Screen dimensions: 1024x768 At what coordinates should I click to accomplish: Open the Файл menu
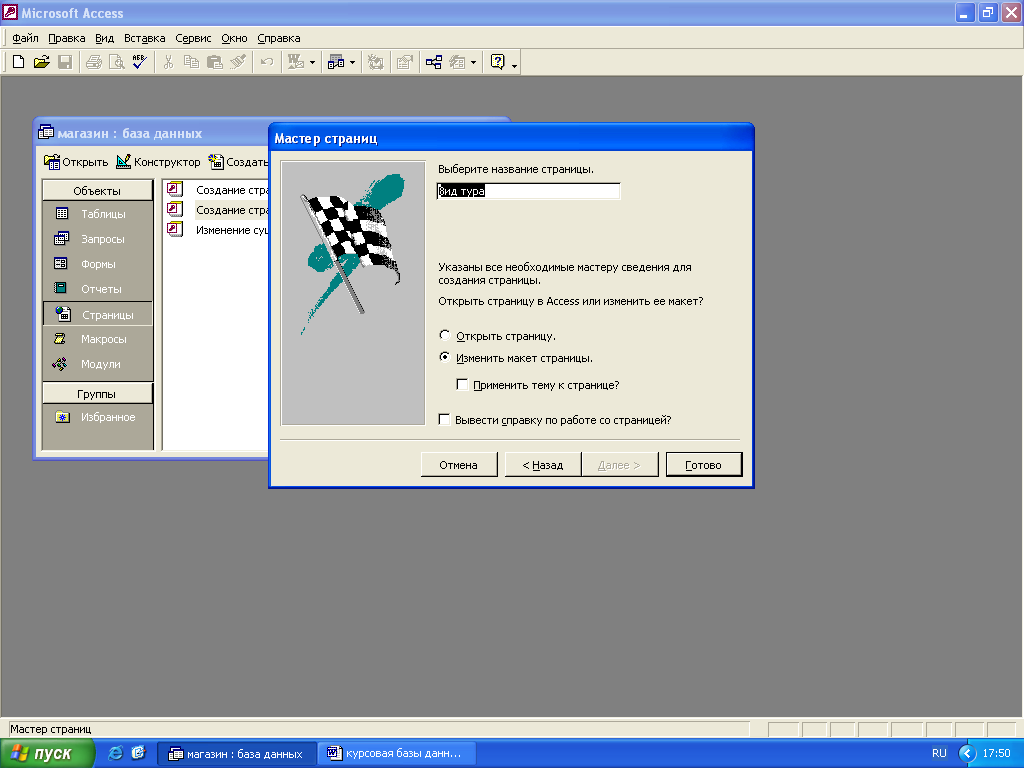(x=25, y=38)
